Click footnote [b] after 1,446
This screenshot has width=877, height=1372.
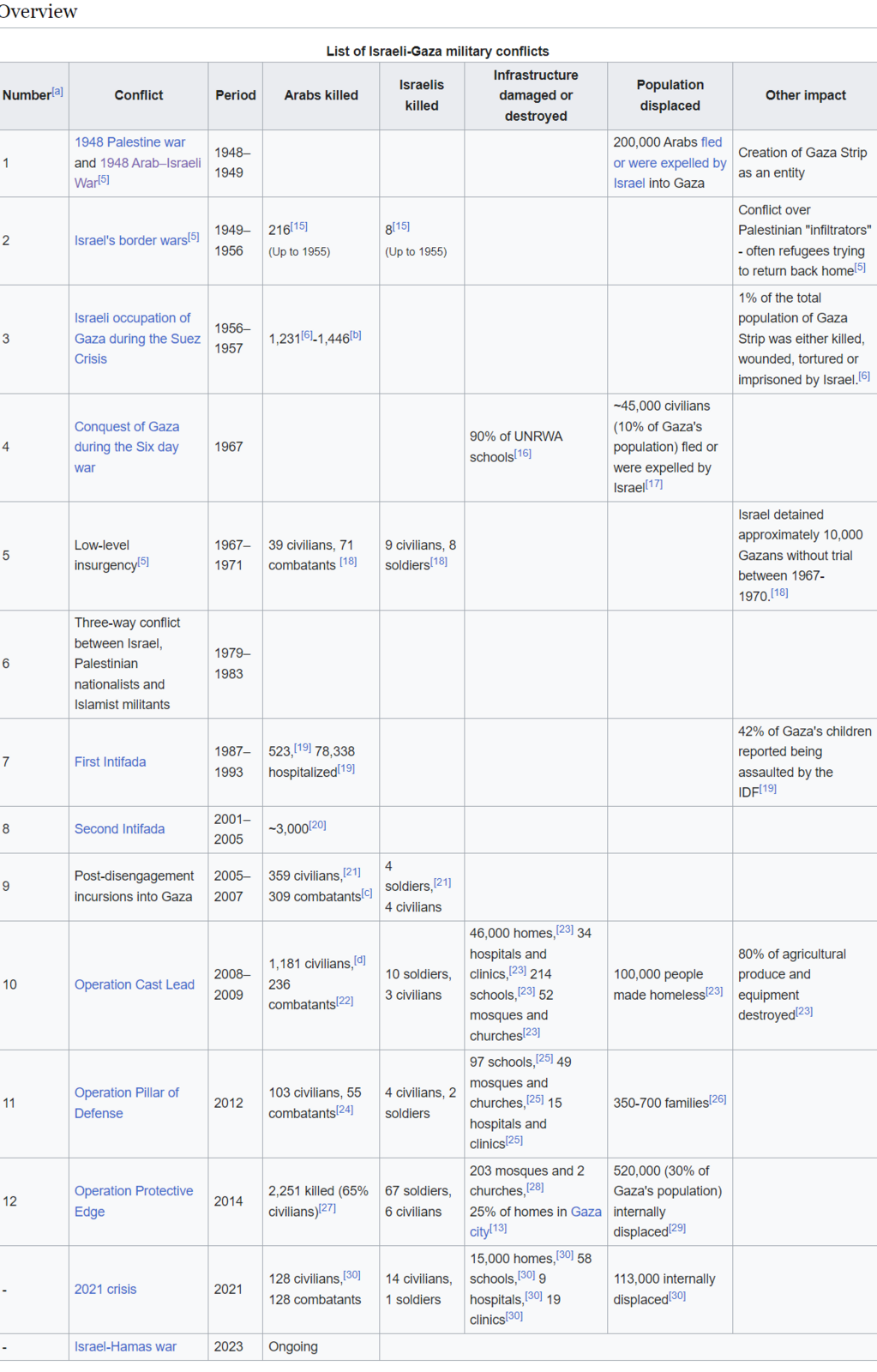pos(355,335)
